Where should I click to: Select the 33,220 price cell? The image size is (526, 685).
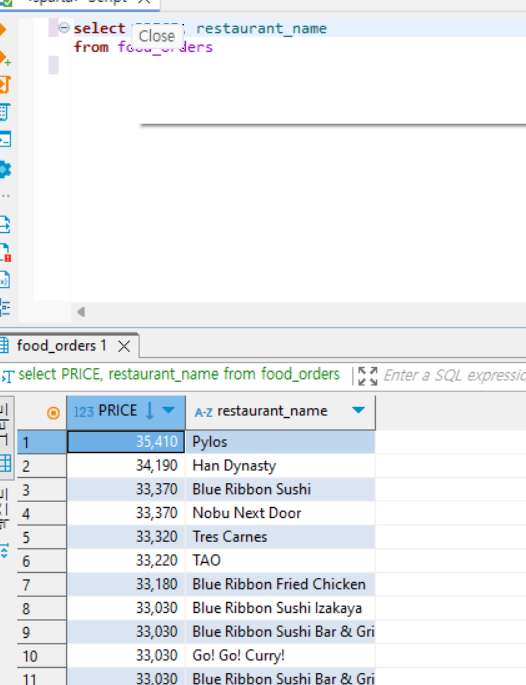(x=126, y=560)
